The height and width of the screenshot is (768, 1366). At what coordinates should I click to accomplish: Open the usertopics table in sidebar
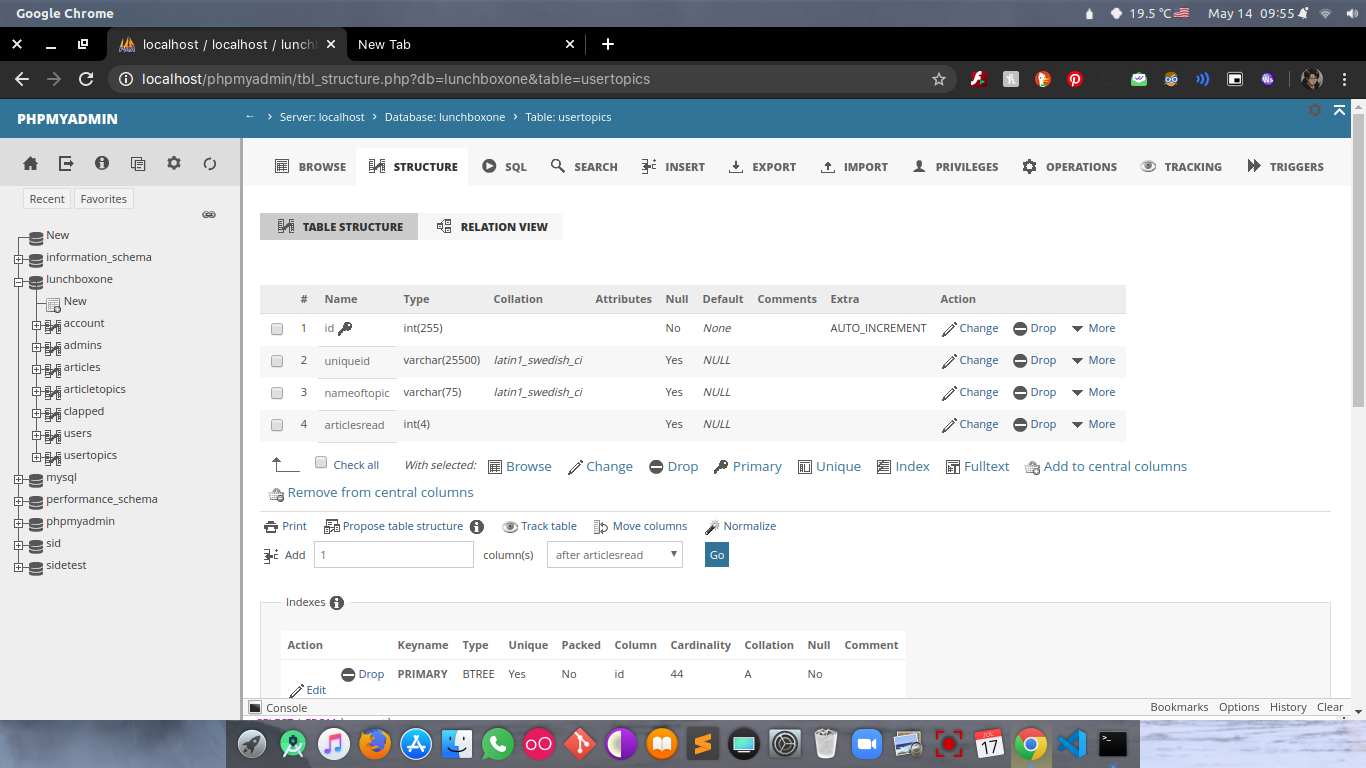coord(90,455)
